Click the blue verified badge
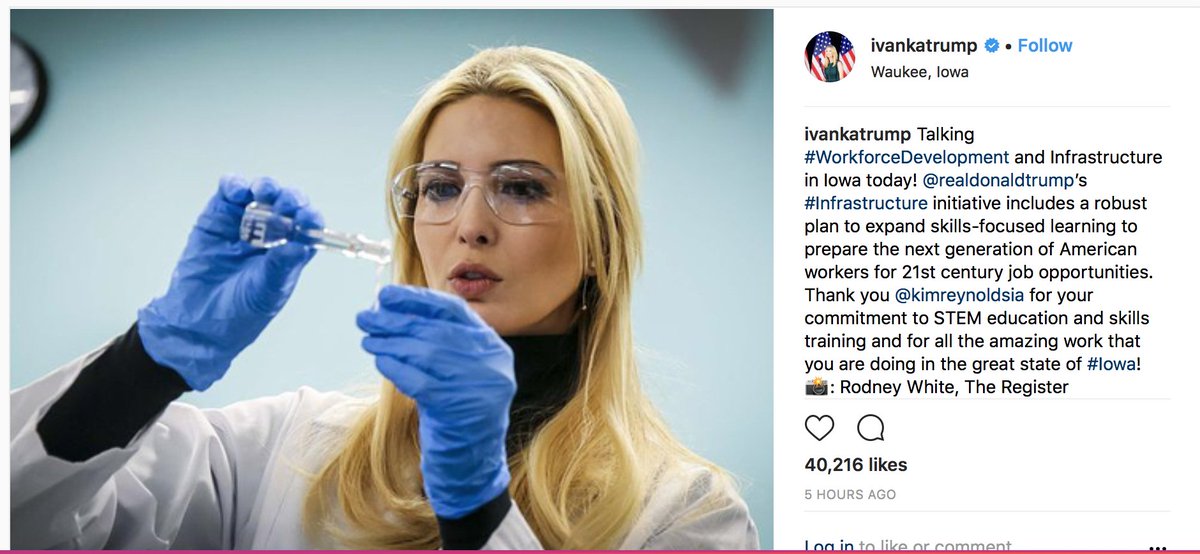1200x554 pixels. [992, 46]
